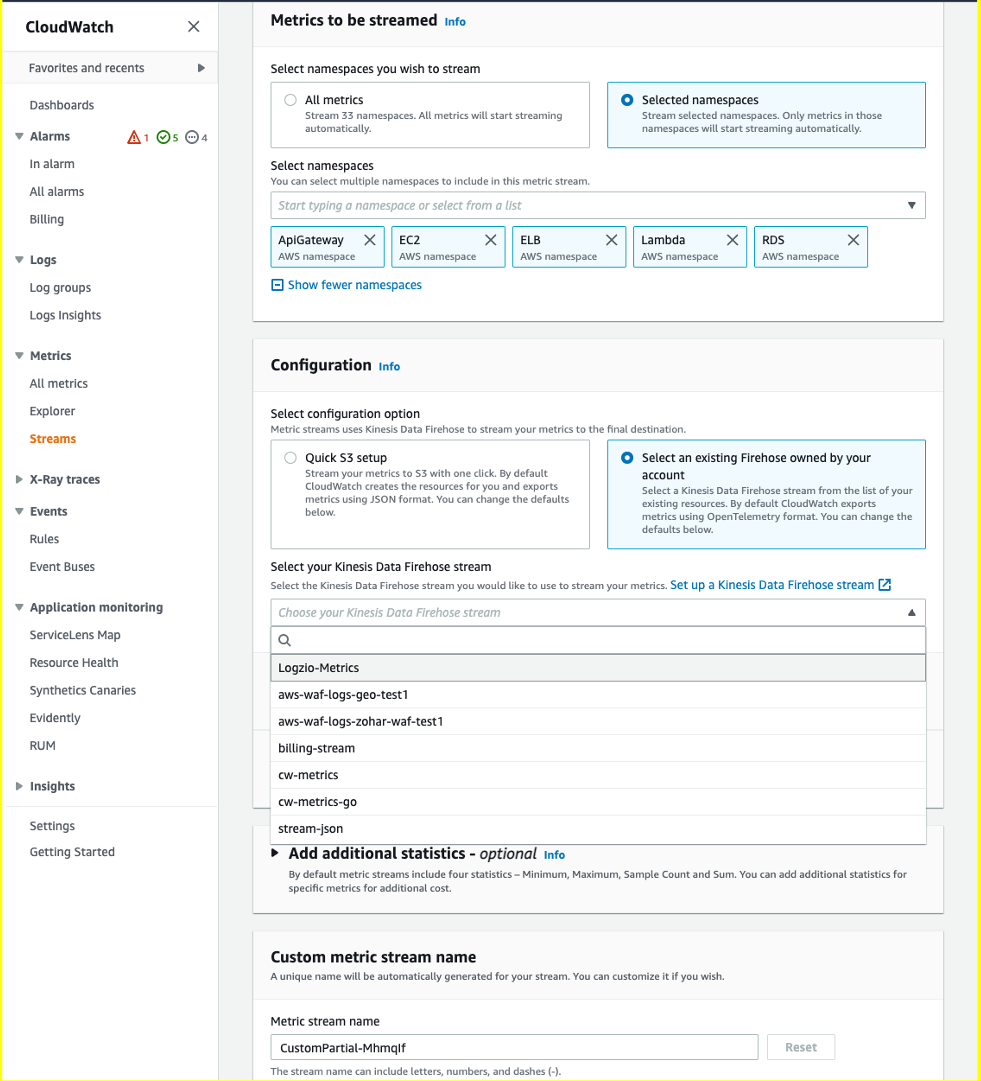Image resolution: width=981 pixels, height=1081 pixels.
Task: Click the green OK alarms status icon
Action: tap(166, 136)
